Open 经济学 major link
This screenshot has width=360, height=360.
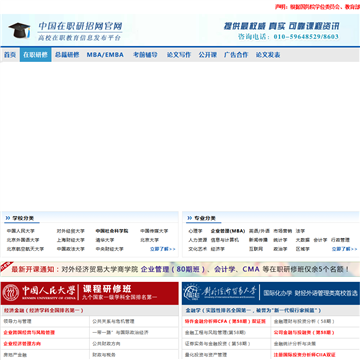[x=218, y=249]
